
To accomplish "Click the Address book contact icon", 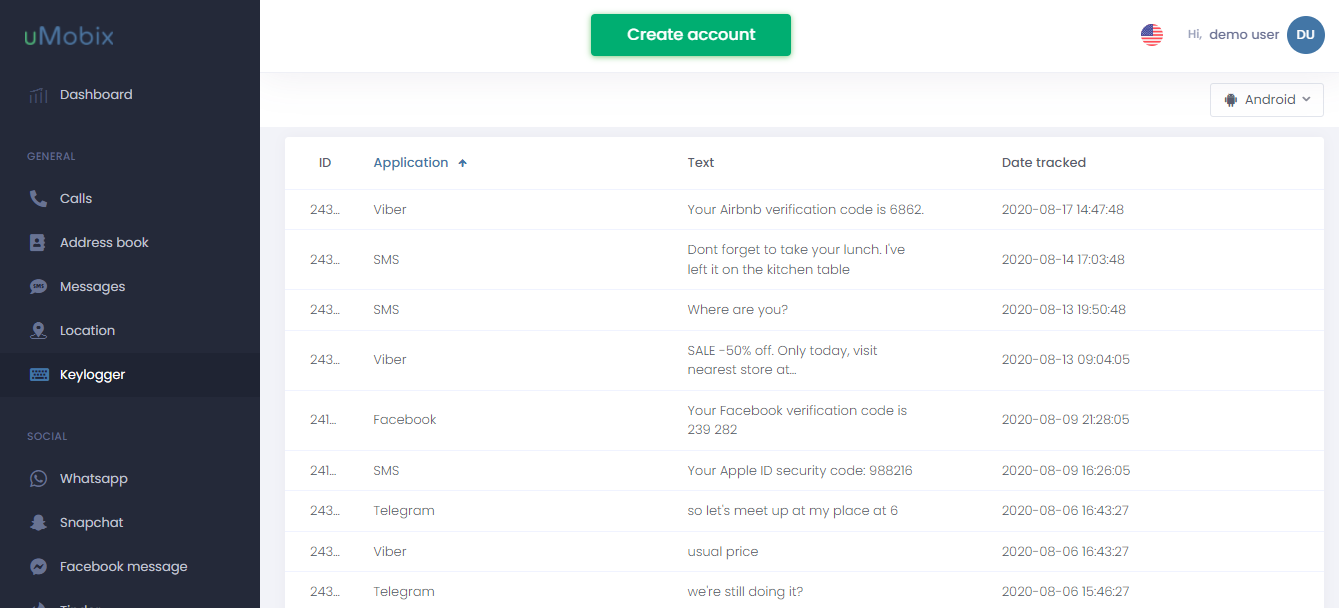I will [38, 243].
